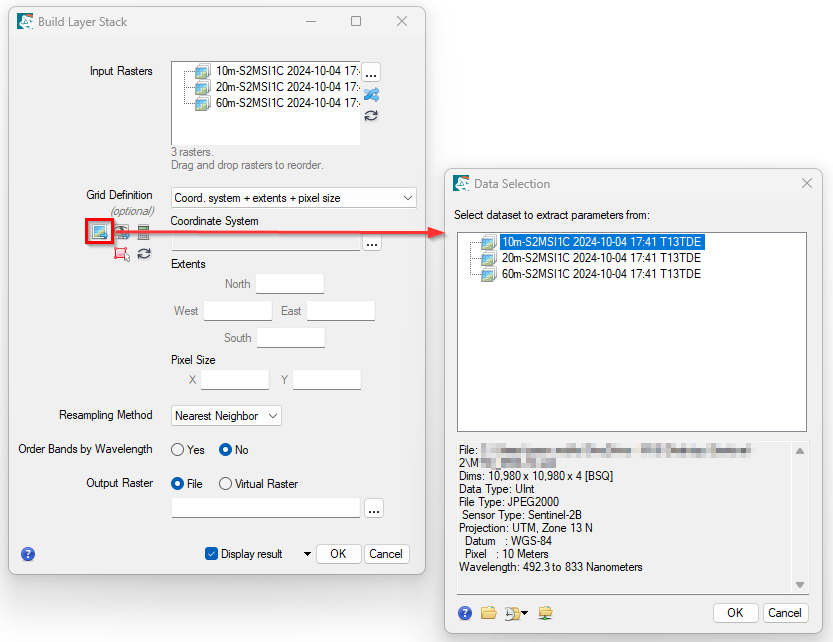The image size is (833, 642).
Task: Click the import grid from dataset icon
Action: click(99, 232)
